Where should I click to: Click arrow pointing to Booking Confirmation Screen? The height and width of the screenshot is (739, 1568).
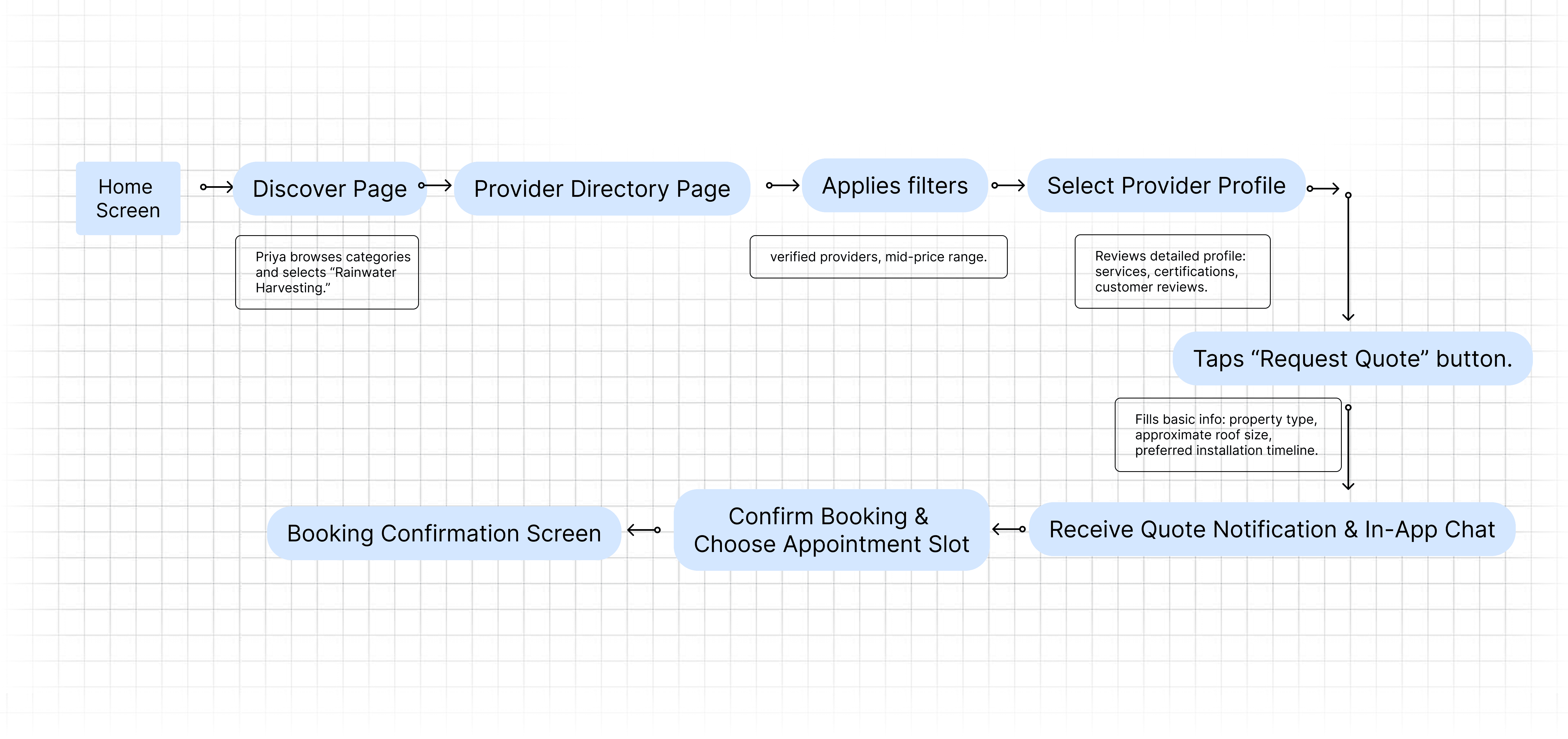tap(644, 530)
